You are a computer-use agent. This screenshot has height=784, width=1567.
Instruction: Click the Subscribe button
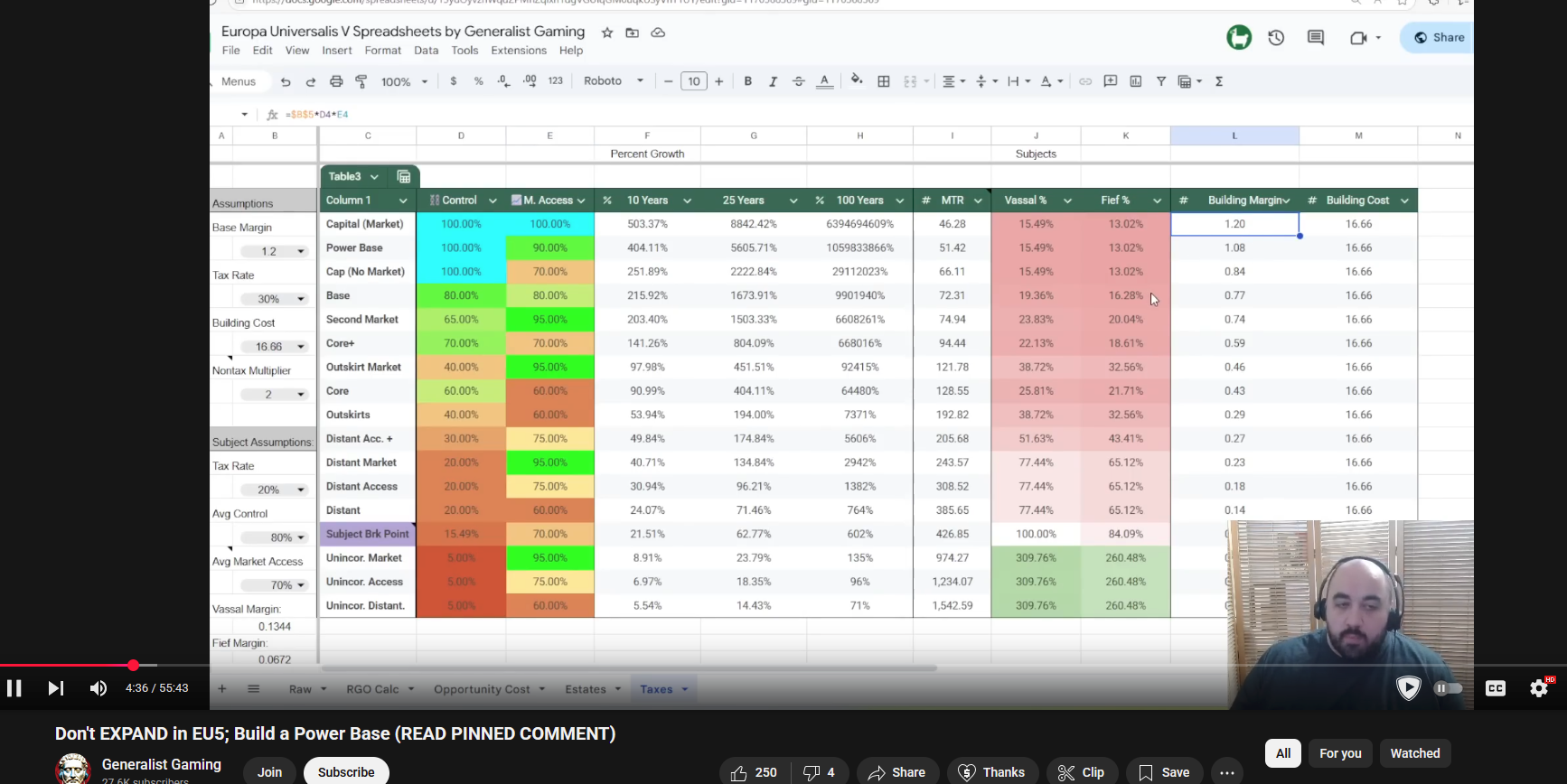point(346,772)
